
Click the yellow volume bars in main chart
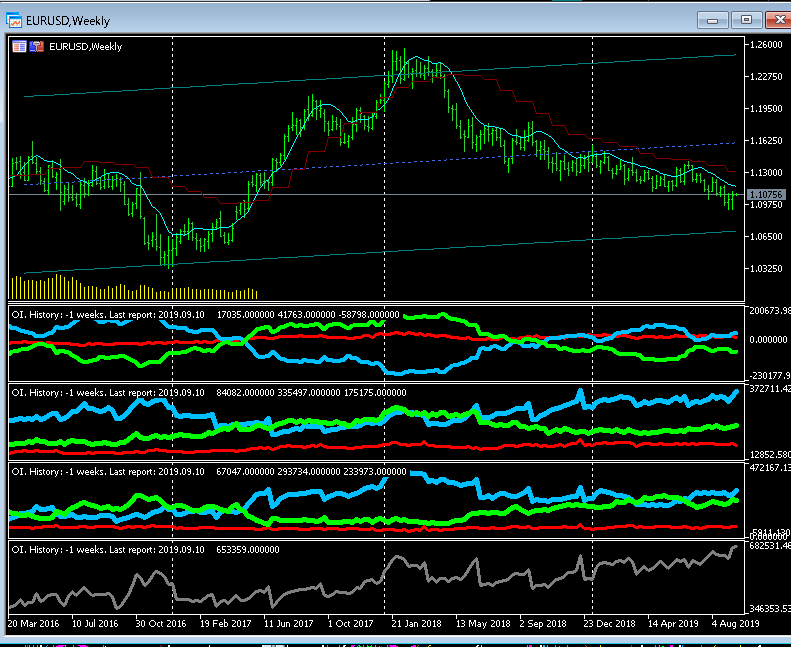[134, 287]
